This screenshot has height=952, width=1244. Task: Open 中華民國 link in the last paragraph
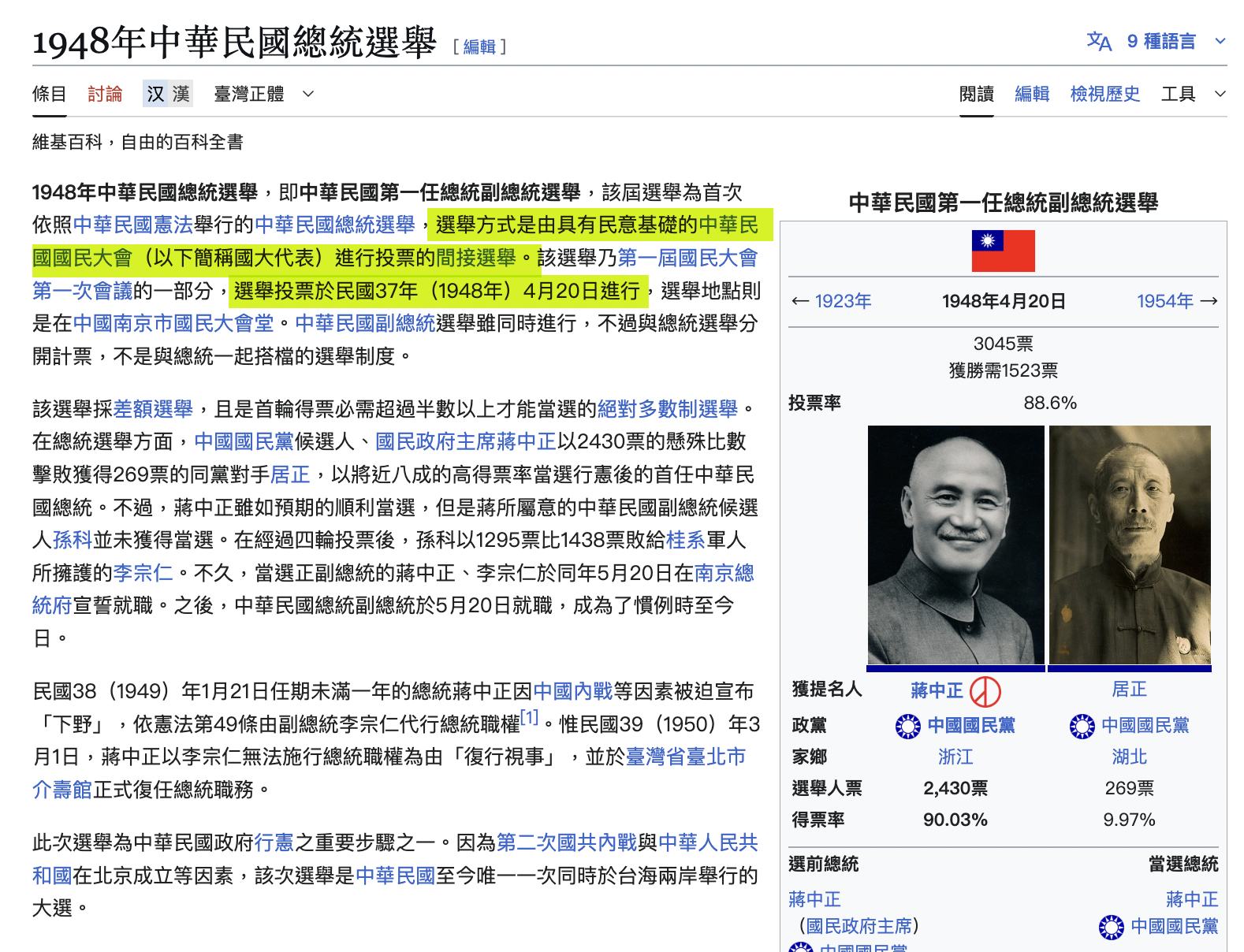click(395, 876)
